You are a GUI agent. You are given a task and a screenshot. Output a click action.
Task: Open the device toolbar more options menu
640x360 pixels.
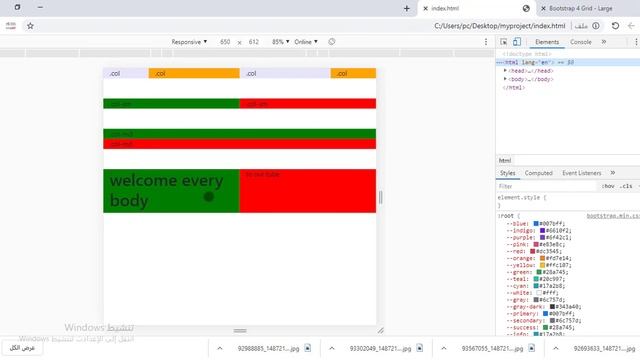point(486,42)
